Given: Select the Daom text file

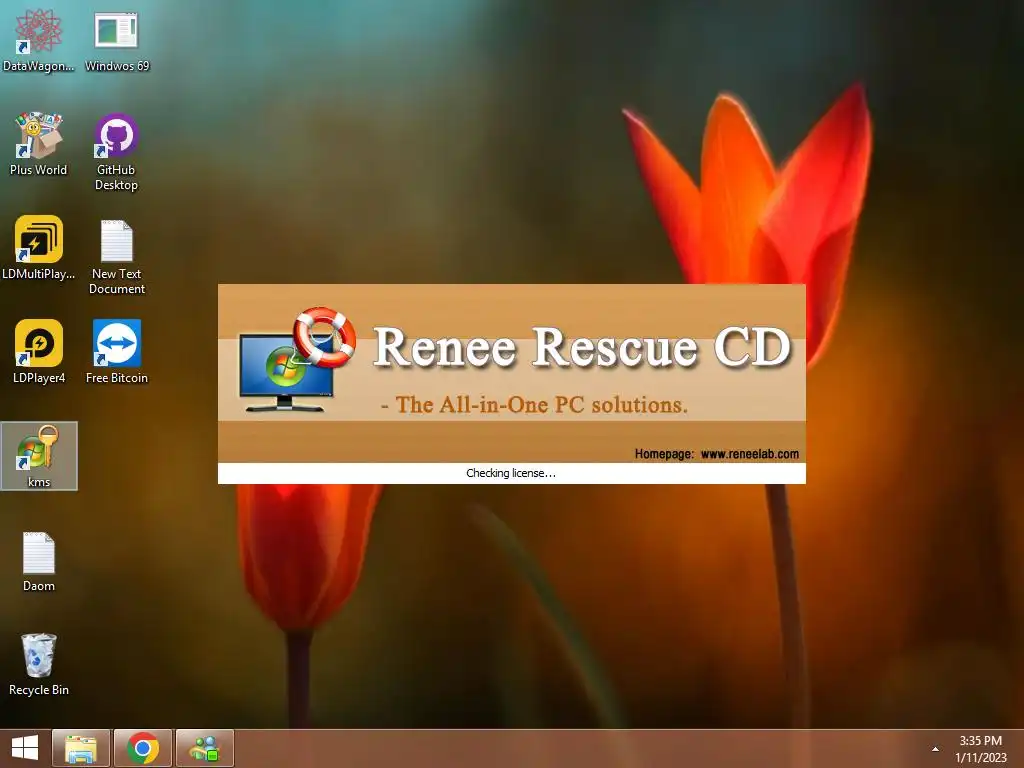Looking at the screenshot, I should coord(39,560).
